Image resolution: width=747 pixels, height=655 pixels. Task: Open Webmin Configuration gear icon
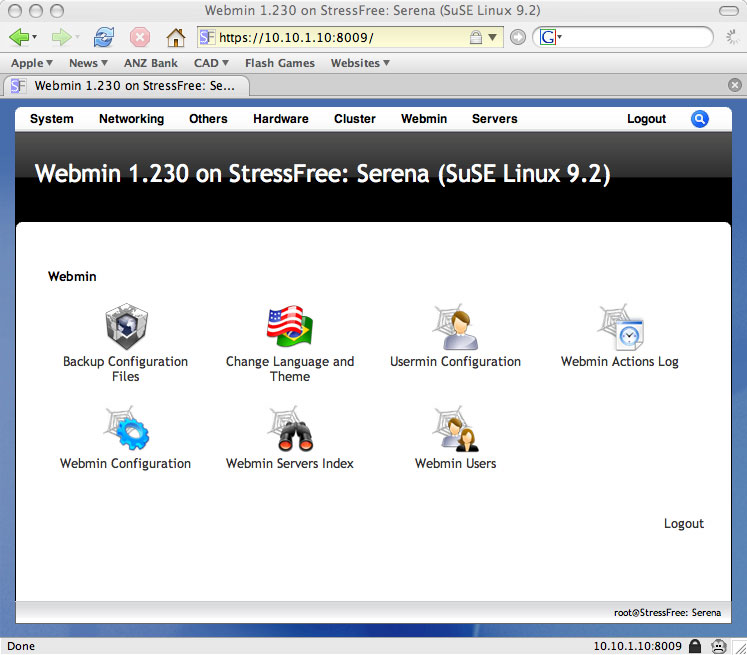tap(126, 428)
